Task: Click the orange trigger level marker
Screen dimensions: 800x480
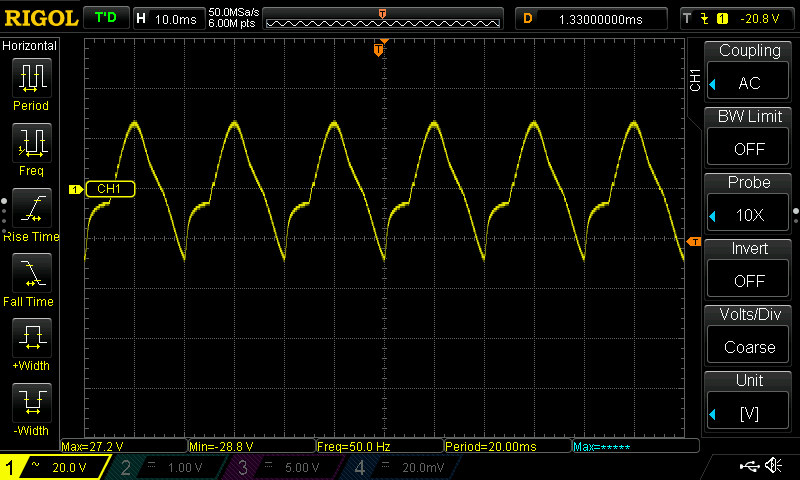Action: [x=694, y=242]
